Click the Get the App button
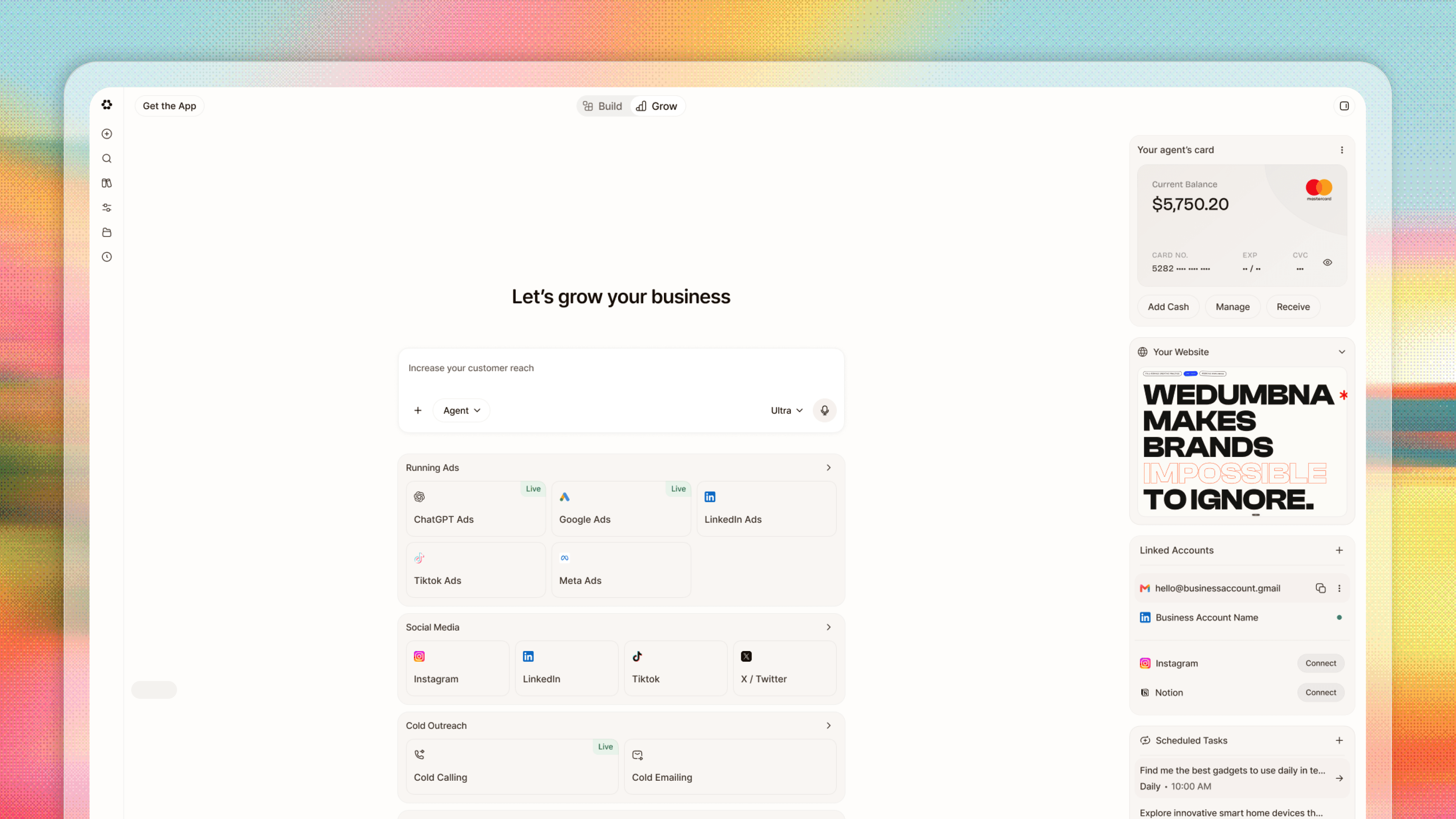This screenshot has width=1456, height=819. [169, 106]
